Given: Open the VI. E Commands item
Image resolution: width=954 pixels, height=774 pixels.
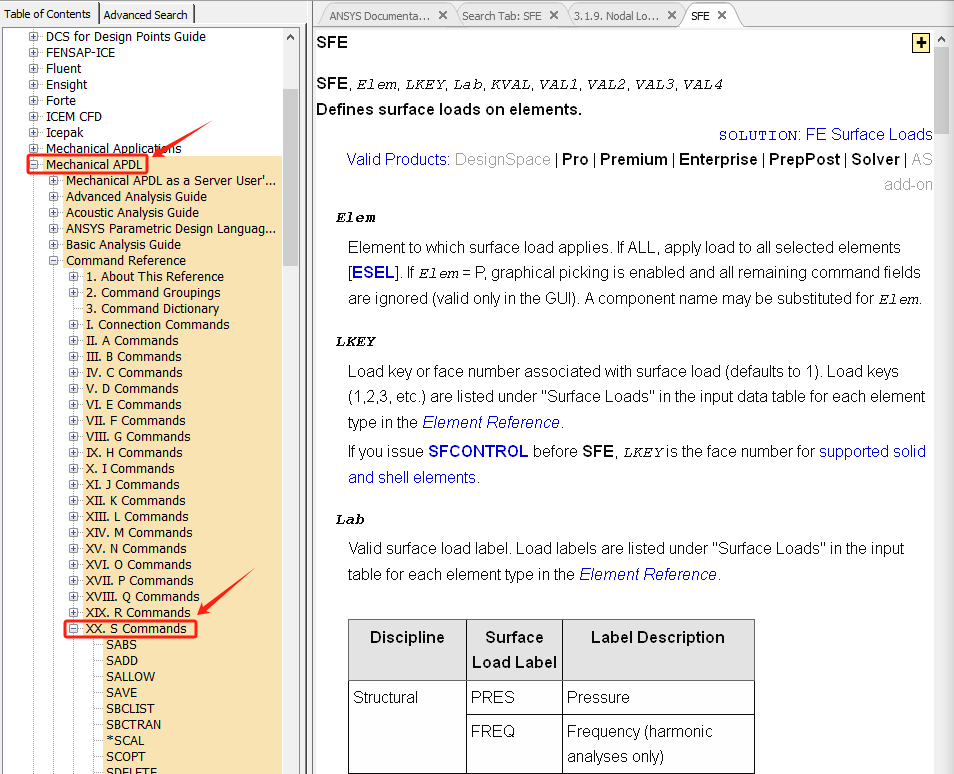Looking at the screenshot, I should tap(133, 405).
